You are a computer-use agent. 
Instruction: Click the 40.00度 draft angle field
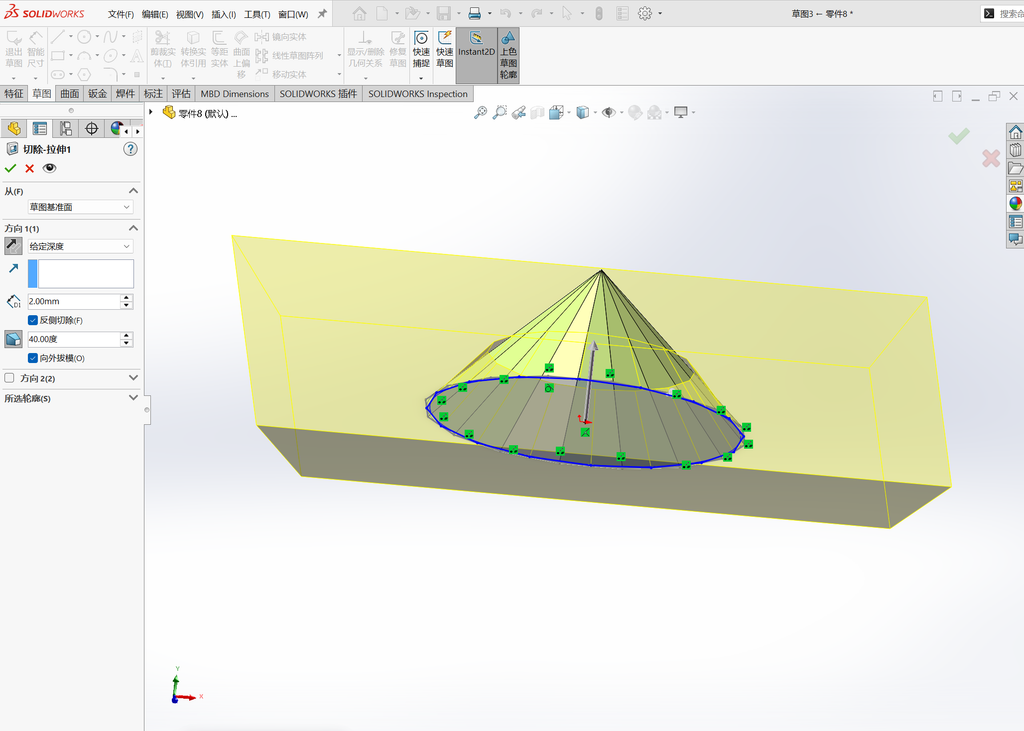click(74, 339)
